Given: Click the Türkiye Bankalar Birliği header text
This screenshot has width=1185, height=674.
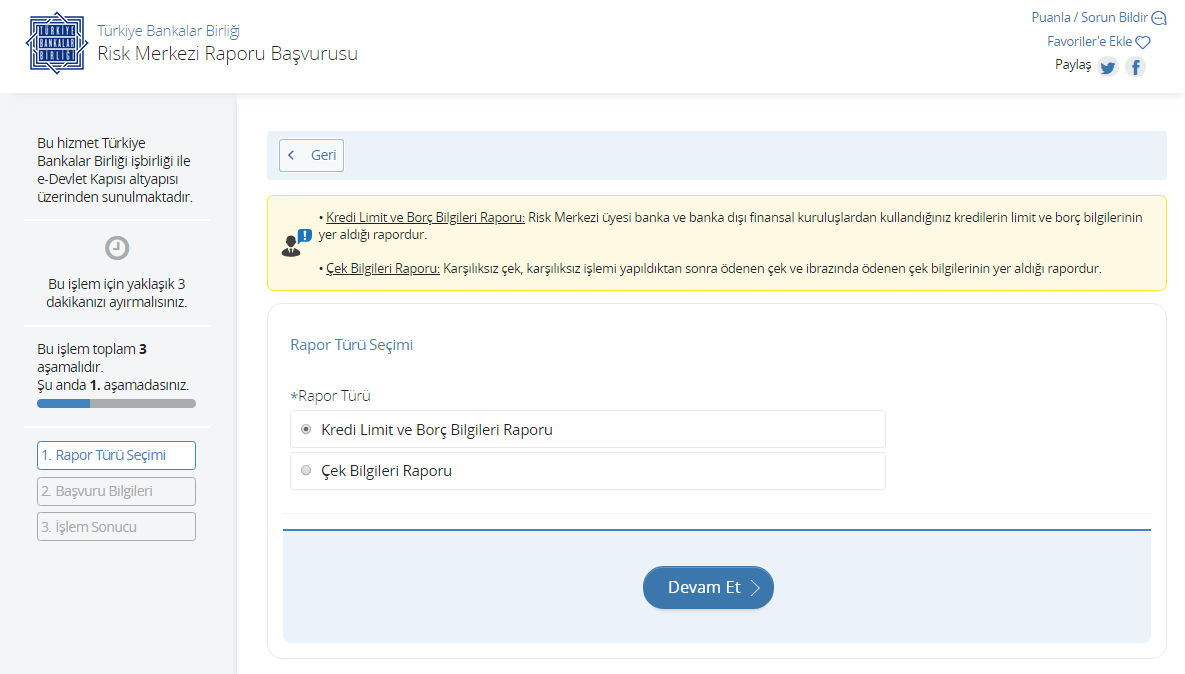Looking at the screenshot, I should (x=169, y=31).
